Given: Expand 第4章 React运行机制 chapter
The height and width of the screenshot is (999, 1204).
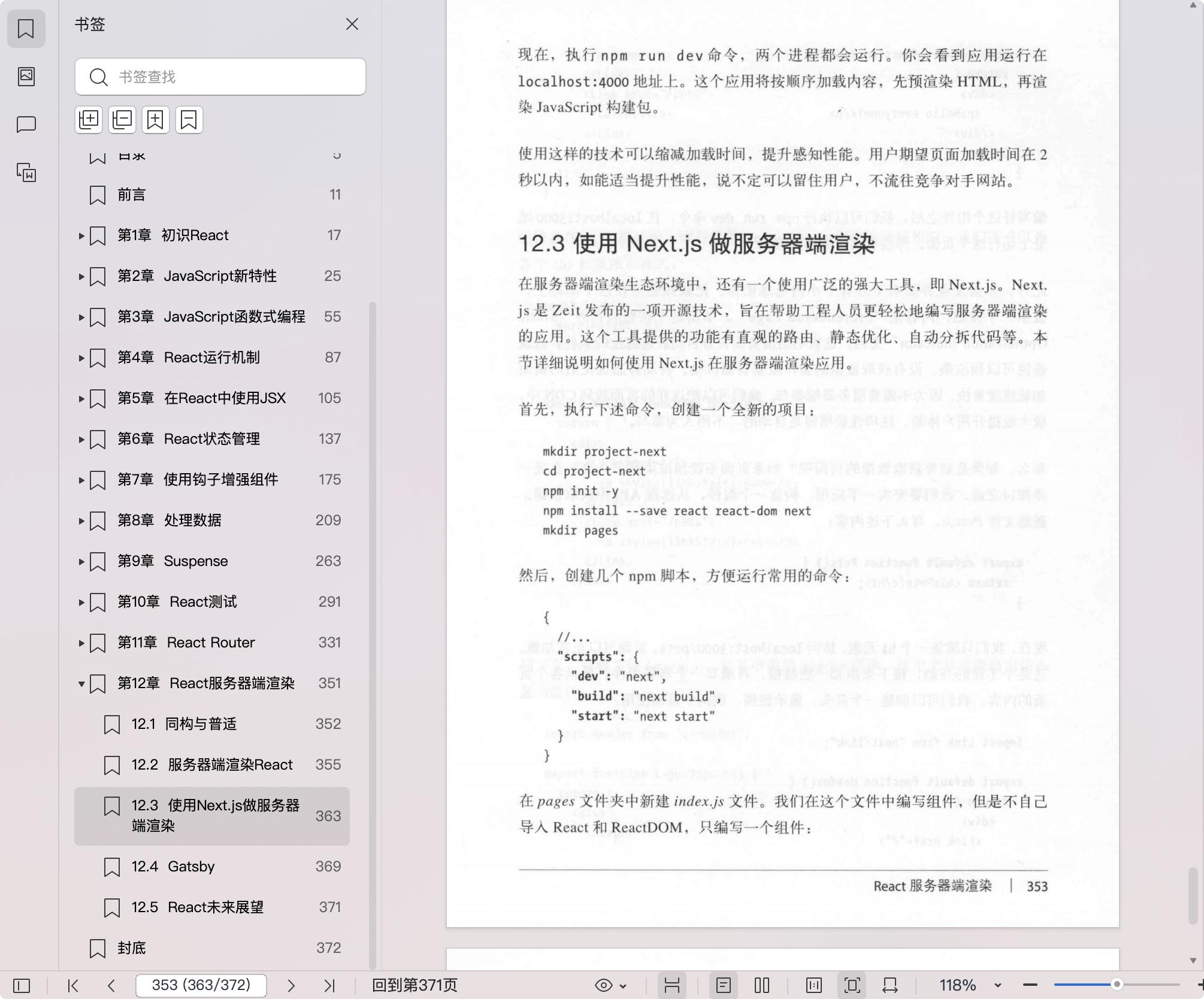Looking at the screenshot, I should (x=81, y=358).
